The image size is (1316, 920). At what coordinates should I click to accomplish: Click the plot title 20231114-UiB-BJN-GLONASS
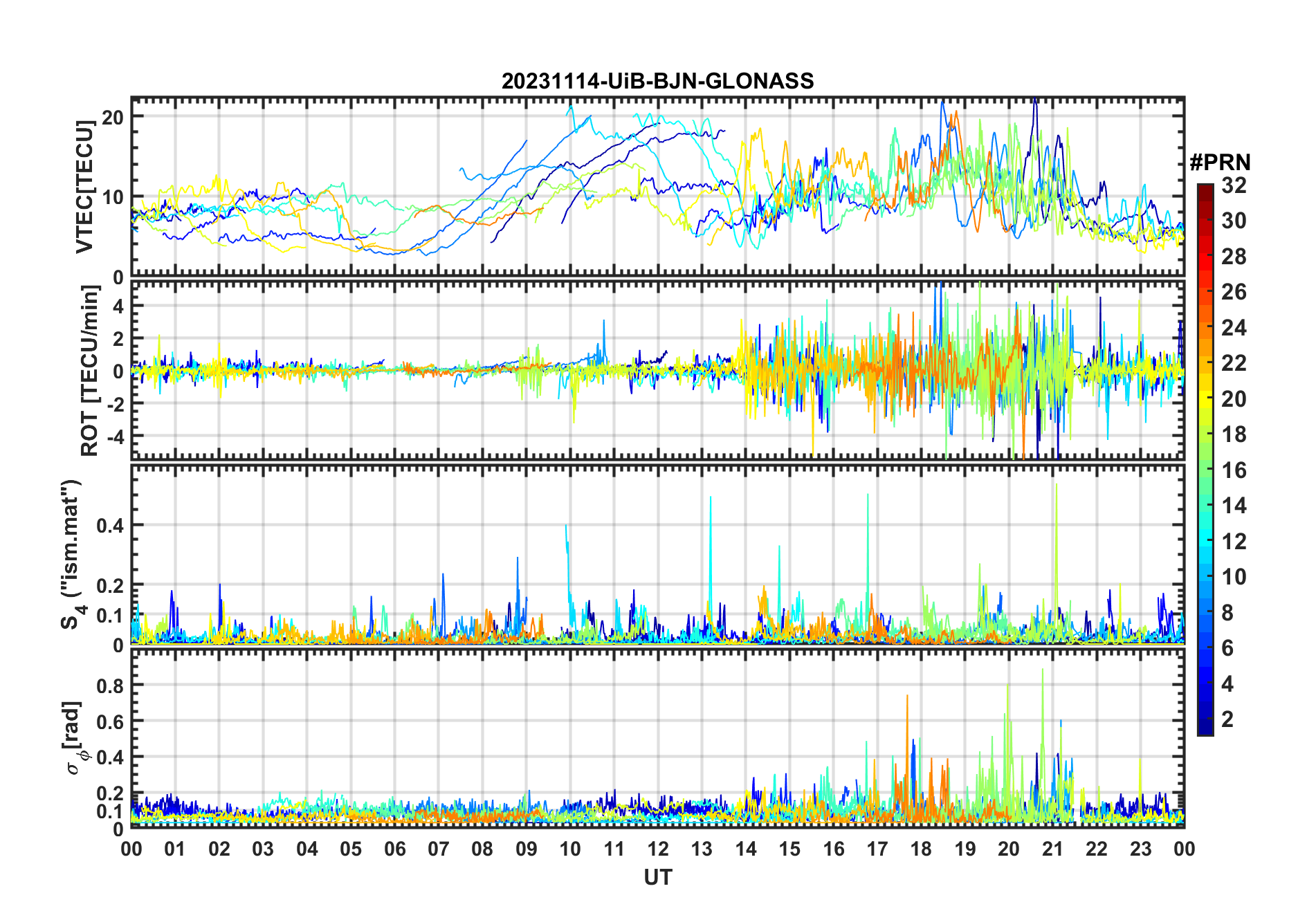657,81
